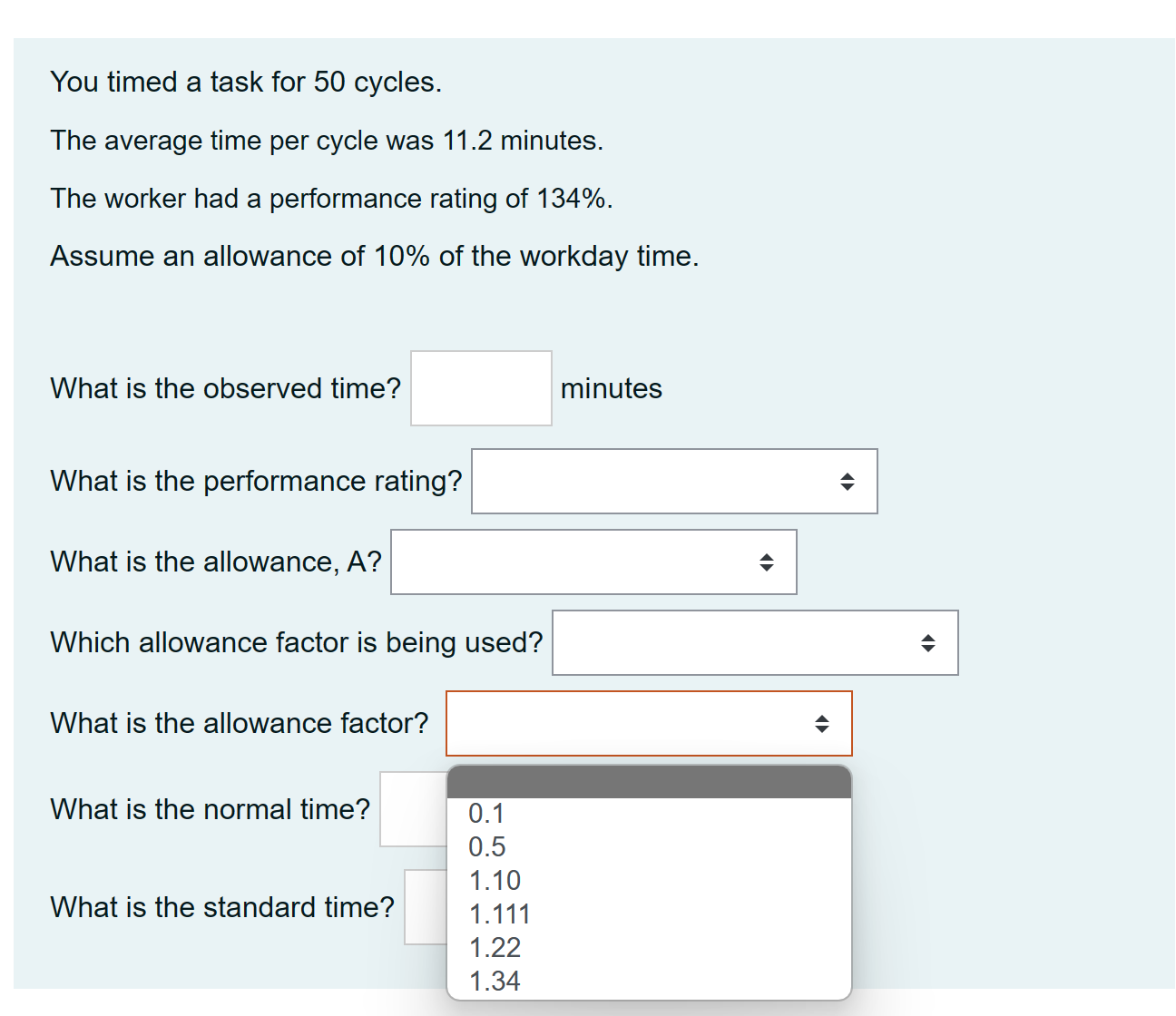1176x1016 pixels.
Task: Click the text reading What is the normal time
Action: tap(209, 809)
